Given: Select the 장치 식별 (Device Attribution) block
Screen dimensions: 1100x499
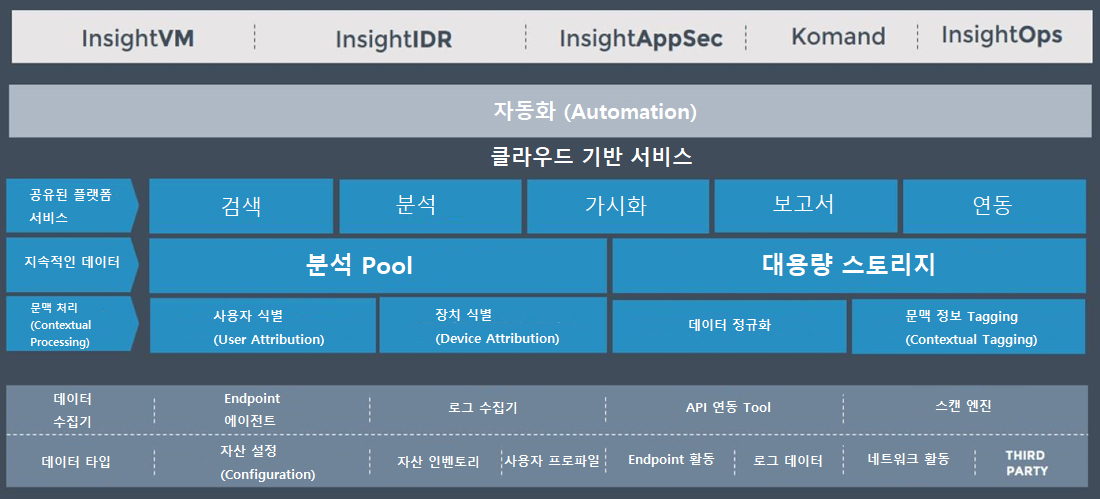Looking at the screenshot, I should pyautogui.click(x=493, y=325).
